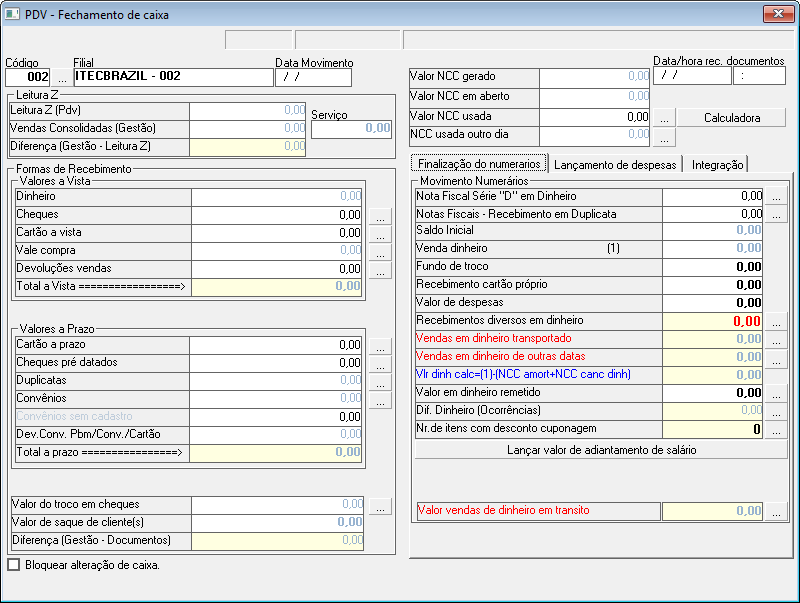This screenshot has width=800, height=603.
Task: Click the Cartão a prazo value field
Action: pos(276,345)
